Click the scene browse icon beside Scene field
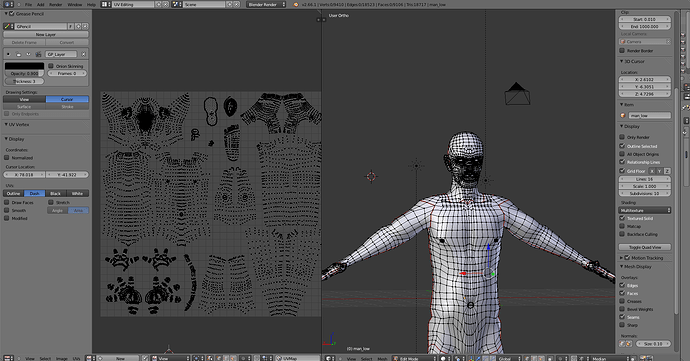Screen dimensions: 690x361 point(176,4)
